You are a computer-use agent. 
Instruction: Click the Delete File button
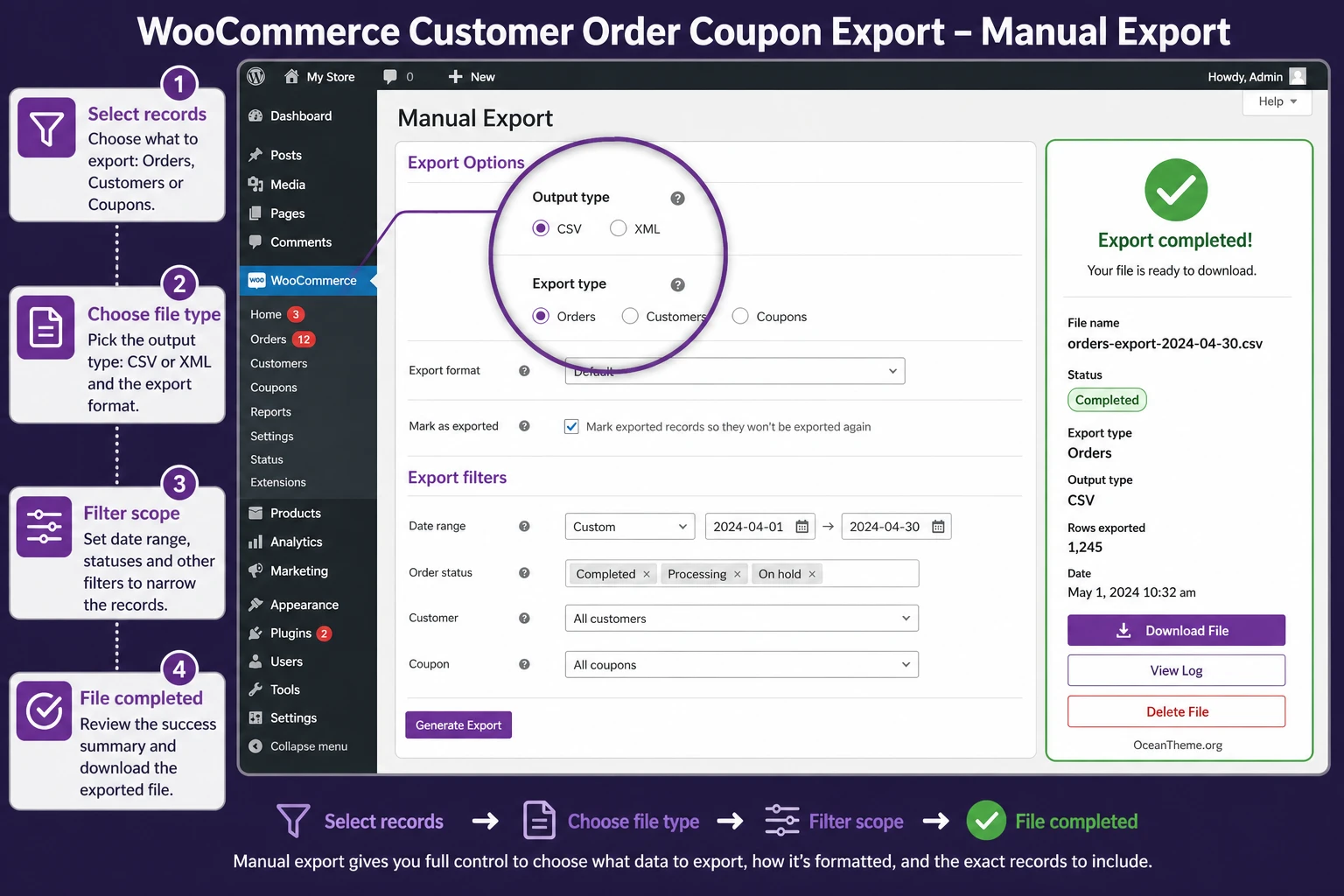[1176, 711]
